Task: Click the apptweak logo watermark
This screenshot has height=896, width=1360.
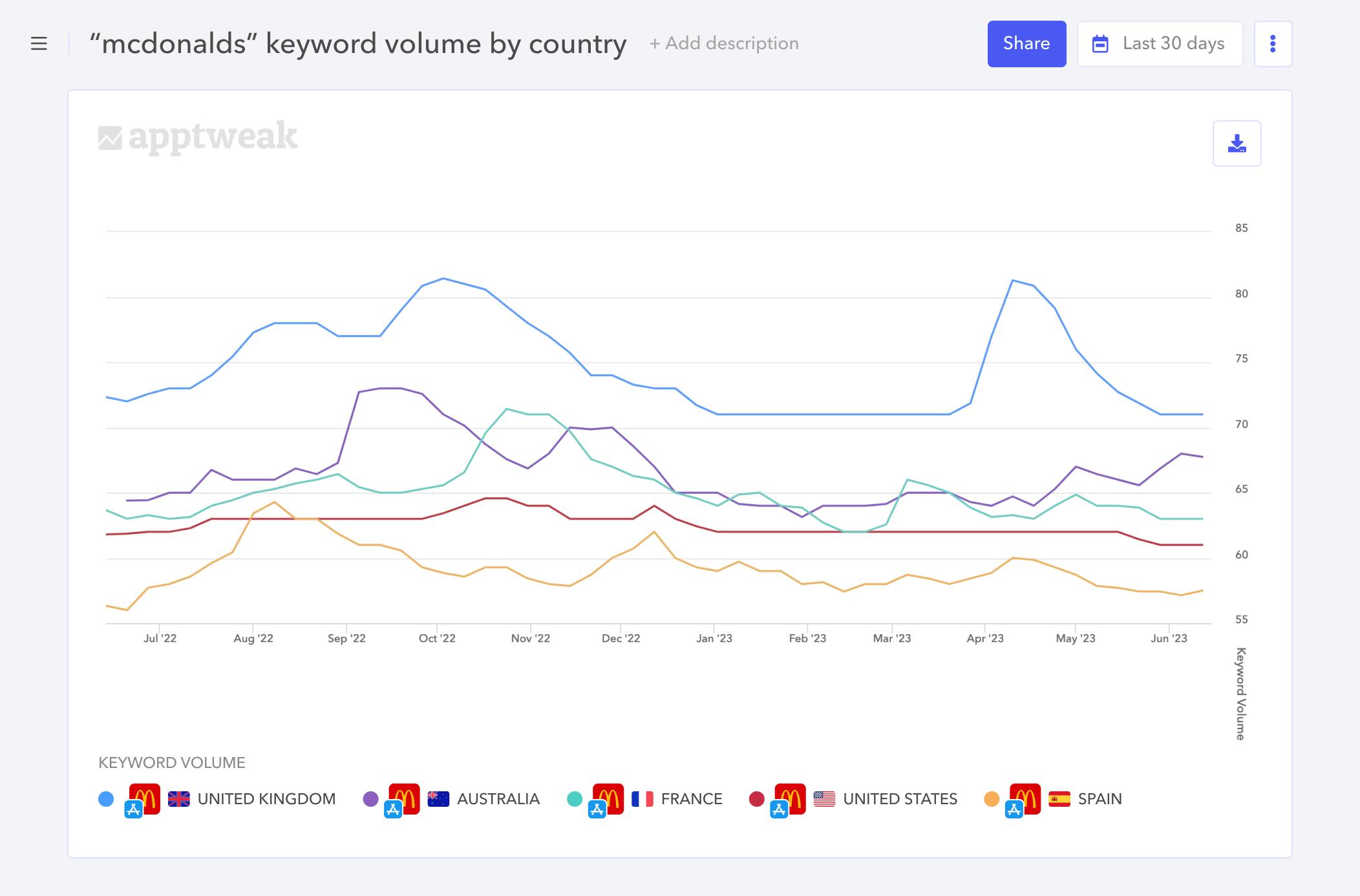Action: pos(197,136)
